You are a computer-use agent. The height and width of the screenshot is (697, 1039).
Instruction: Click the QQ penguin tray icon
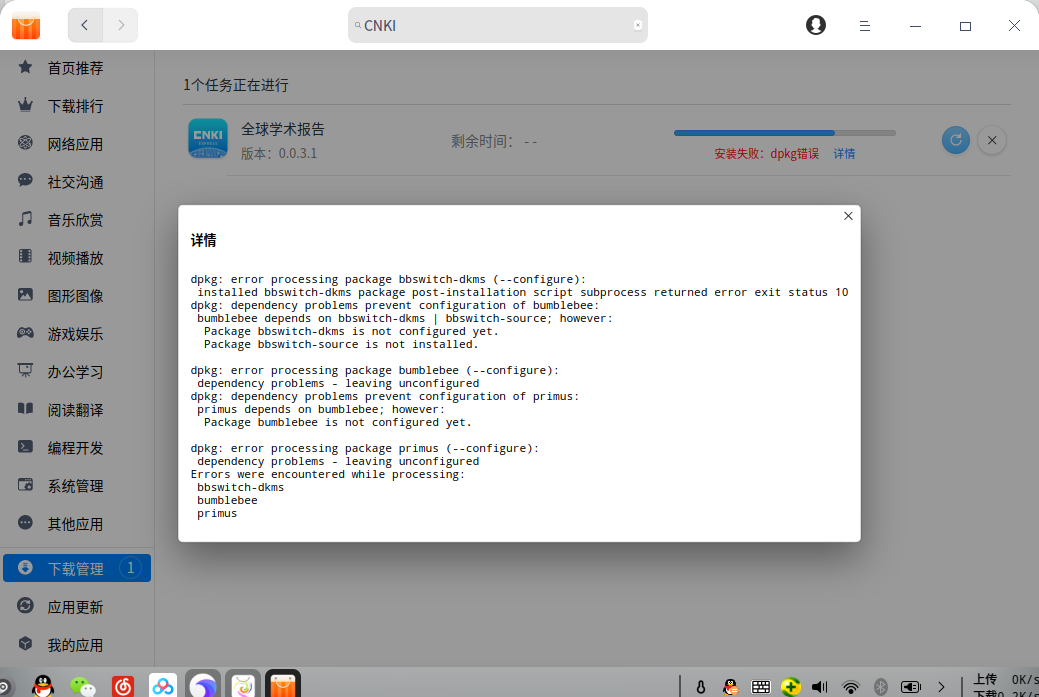pos(730,687)
